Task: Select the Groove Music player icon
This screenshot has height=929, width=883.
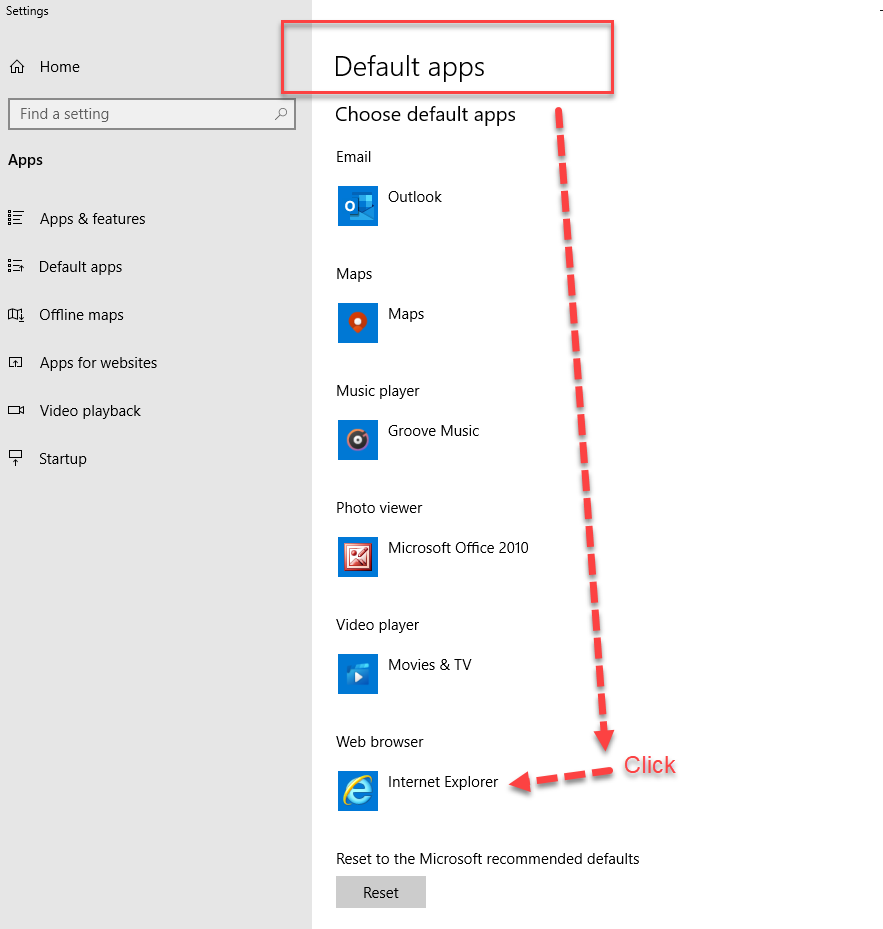Action: pos(357,440)
